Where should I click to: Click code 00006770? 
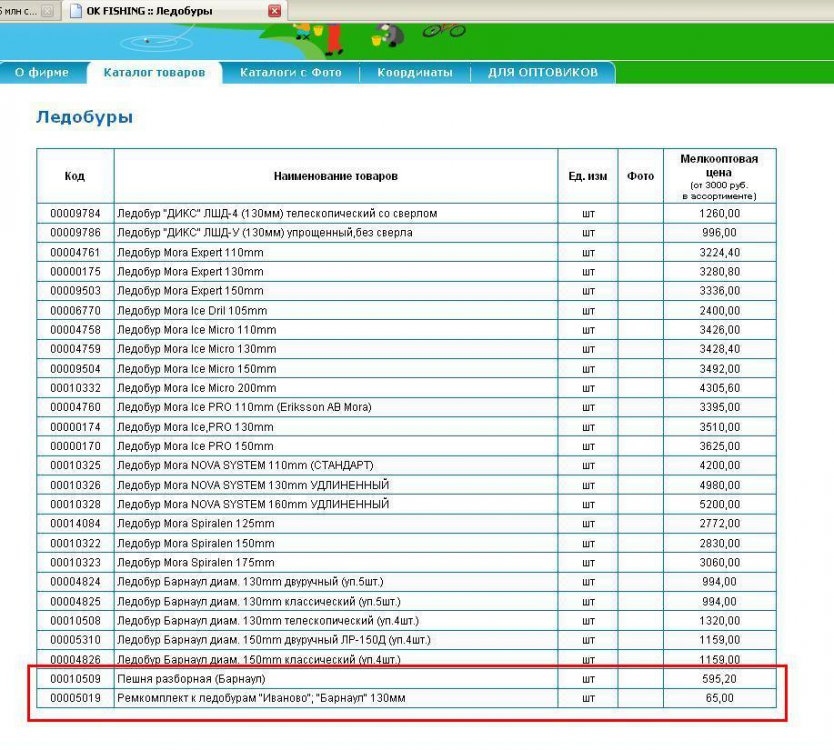(x=75, y=310)
